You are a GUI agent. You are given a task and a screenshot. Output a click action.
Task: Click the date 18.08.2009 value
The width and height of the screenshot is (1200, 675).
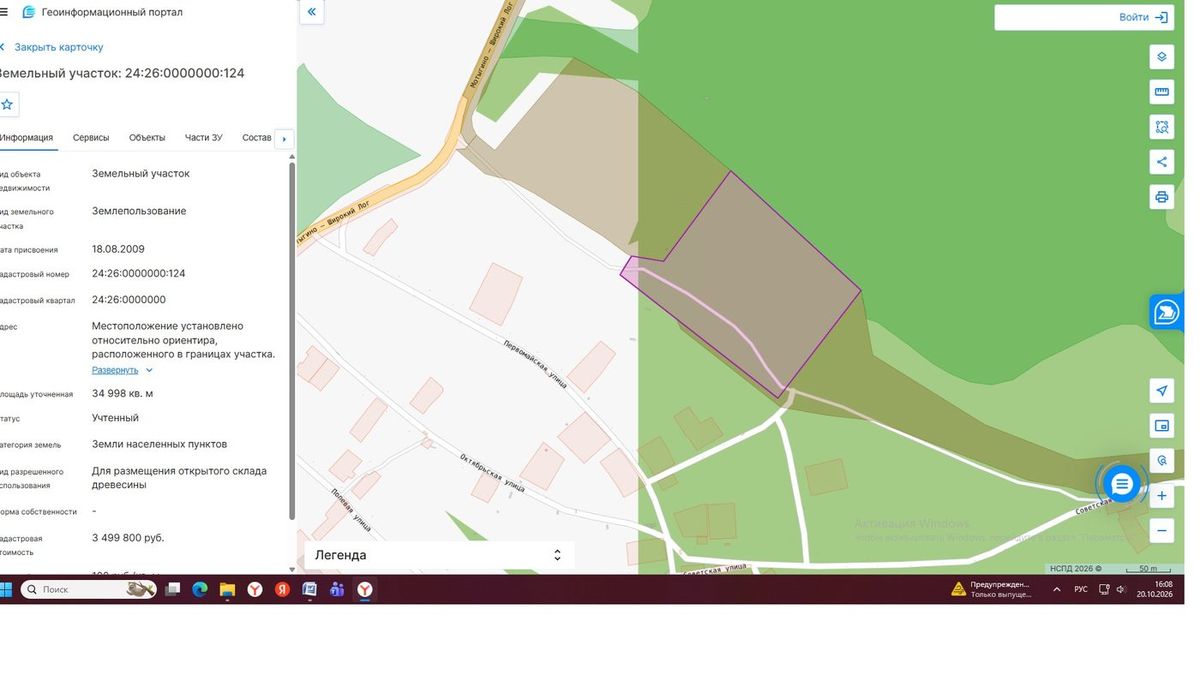[x=118, y=249]
